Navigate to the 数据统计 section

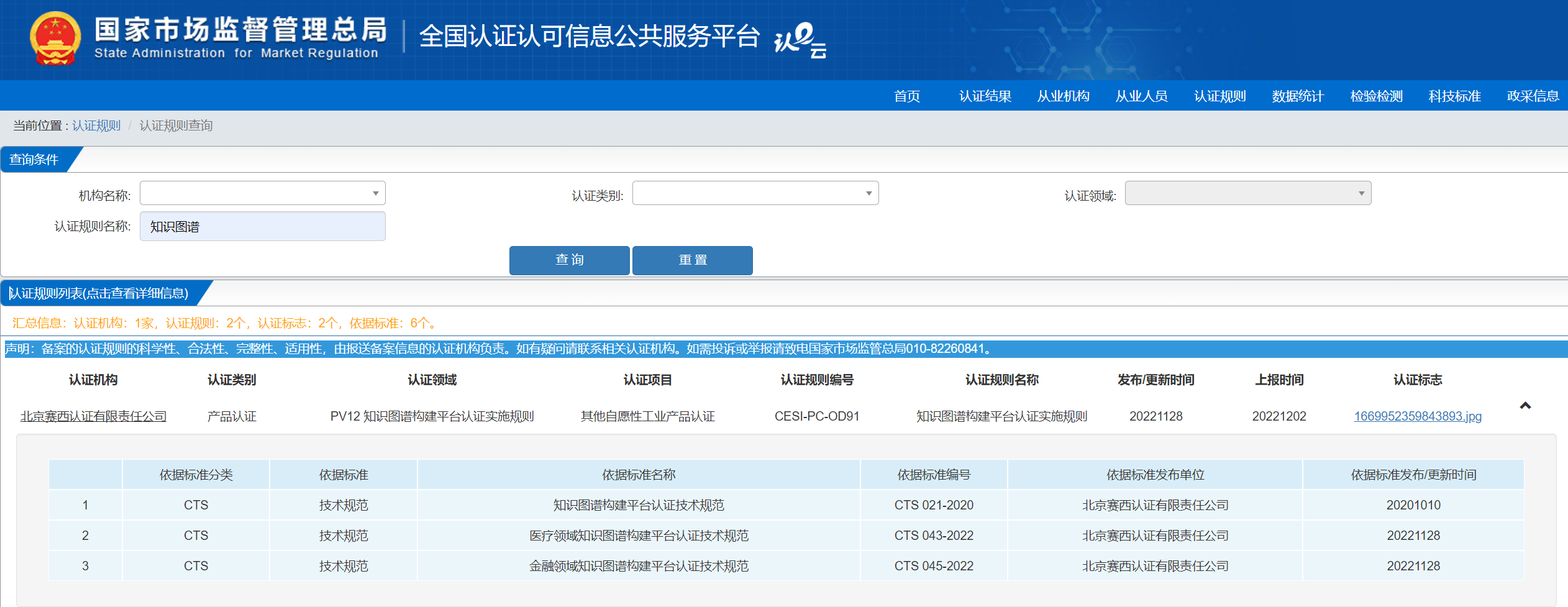pyautogui.click(x=1296, y=96)
